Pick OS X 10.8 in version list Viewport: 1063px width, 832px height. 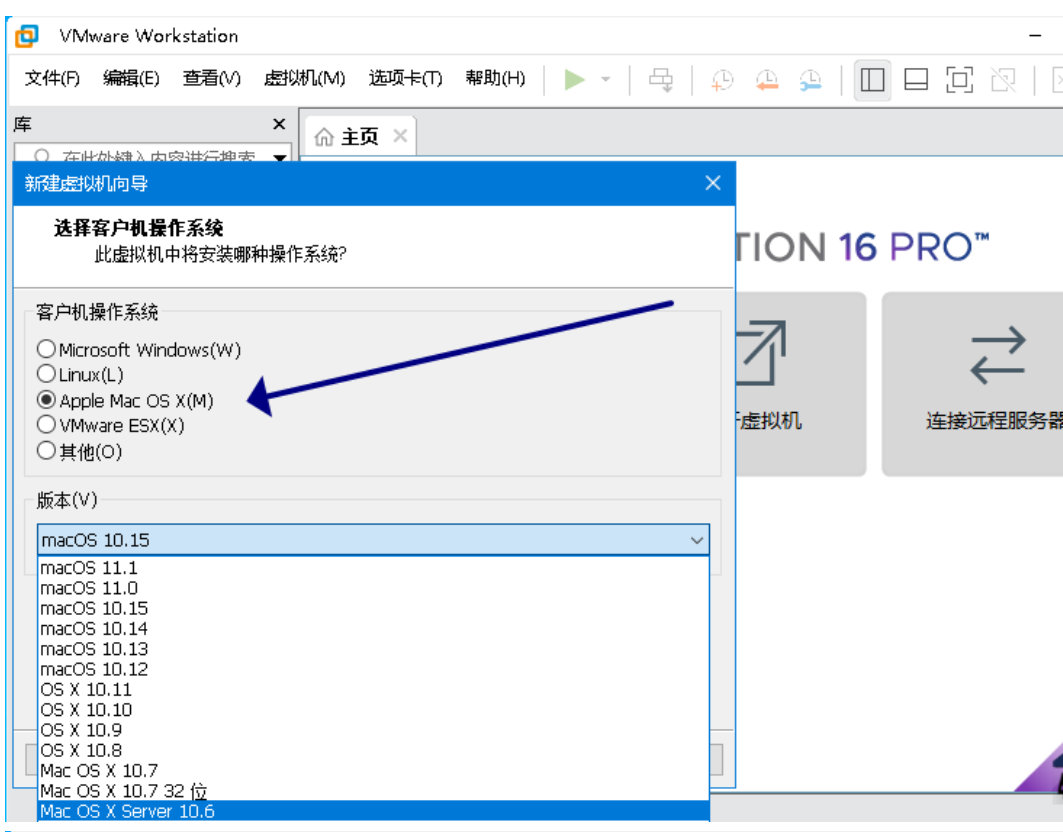[x=373, y=751]
